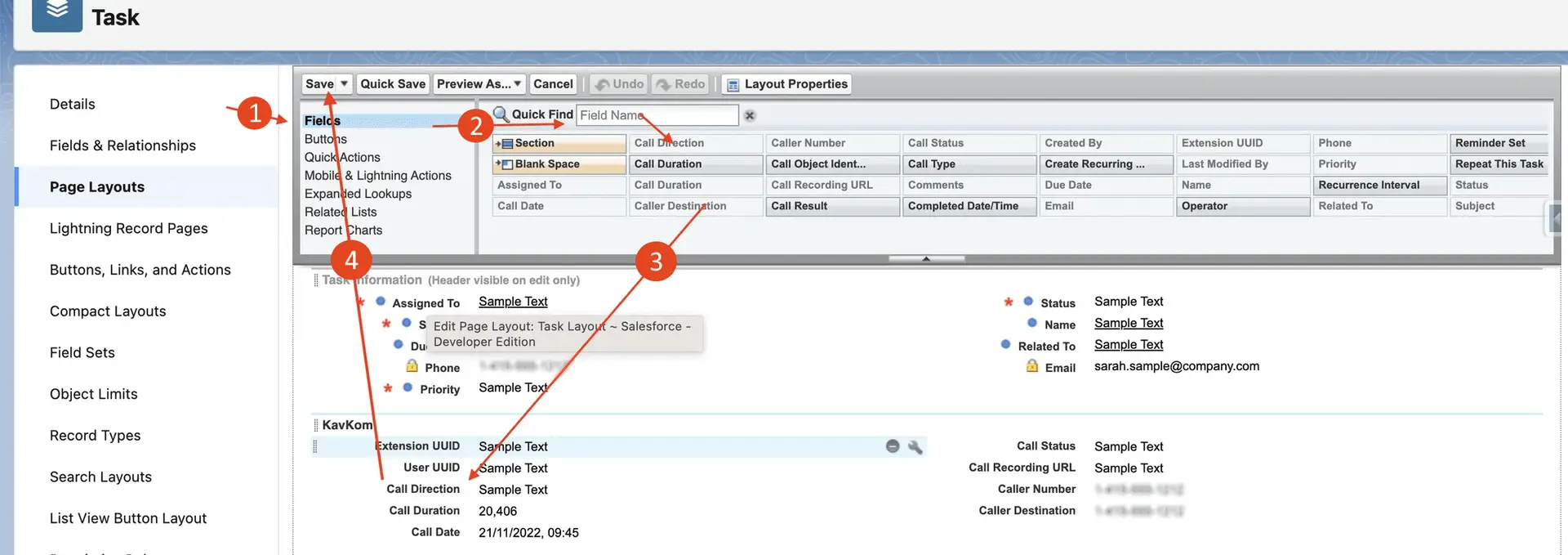This screenshot has width=1568, height=555.
Task: Click the Task object icon in header
Action: pos(56,13)
